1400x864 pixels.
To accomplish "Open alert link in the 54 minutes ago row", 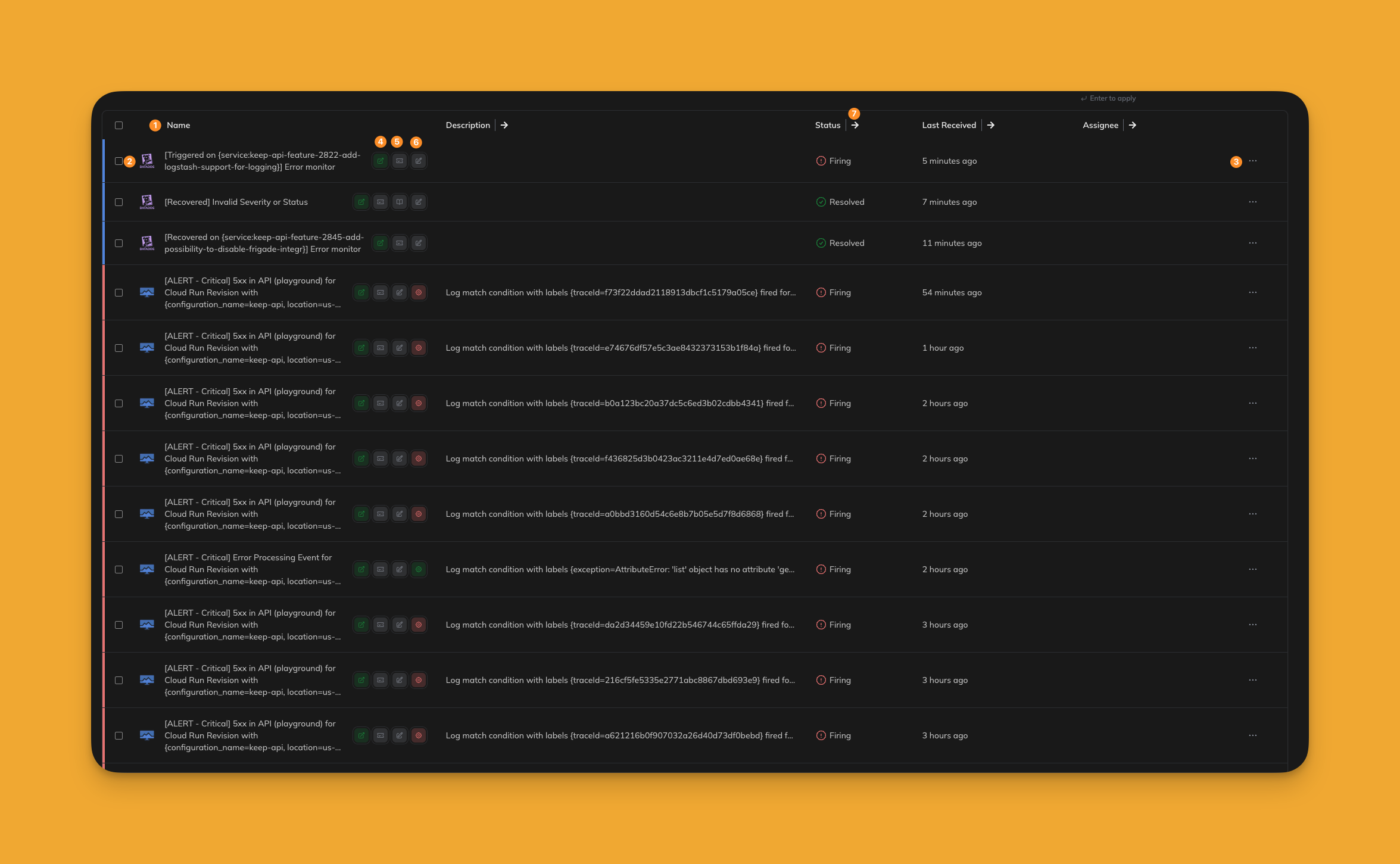I will [x=361, y=292].
